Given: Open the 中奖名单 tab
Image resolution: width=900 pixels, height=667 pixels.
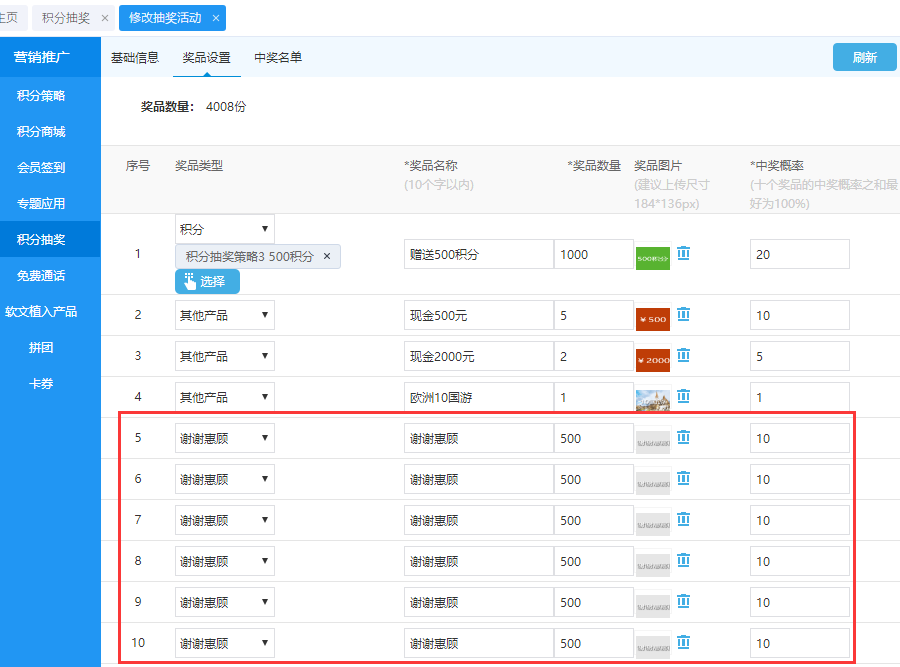Looking at the screenshot, I should pos(278,58).
